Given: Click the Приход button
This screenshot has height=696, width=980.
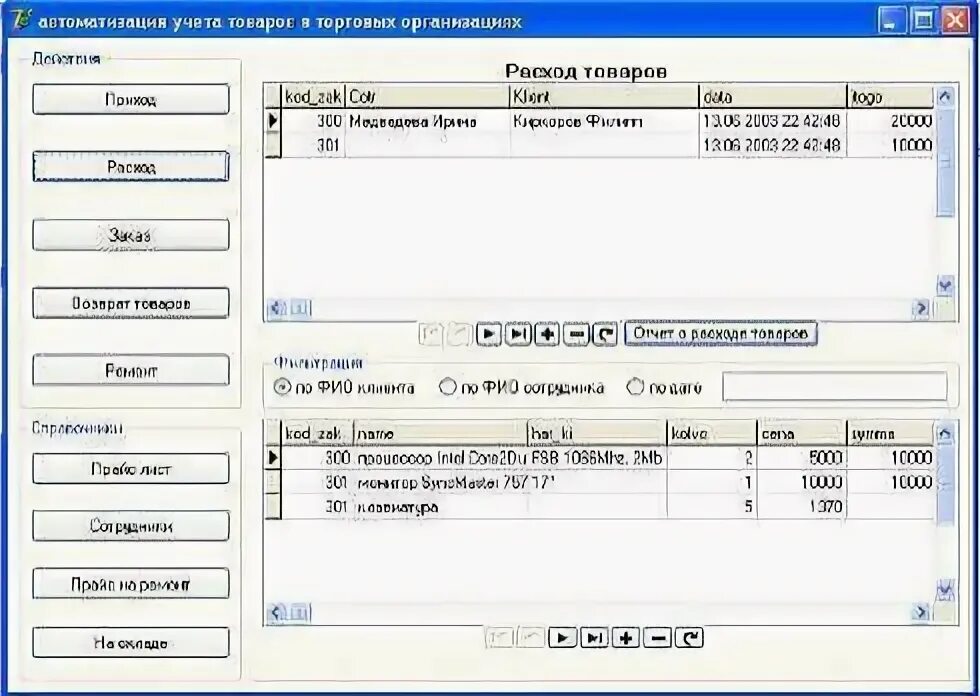Looking at the screenshot, I should pyautogui.click(x=131, y=99).
